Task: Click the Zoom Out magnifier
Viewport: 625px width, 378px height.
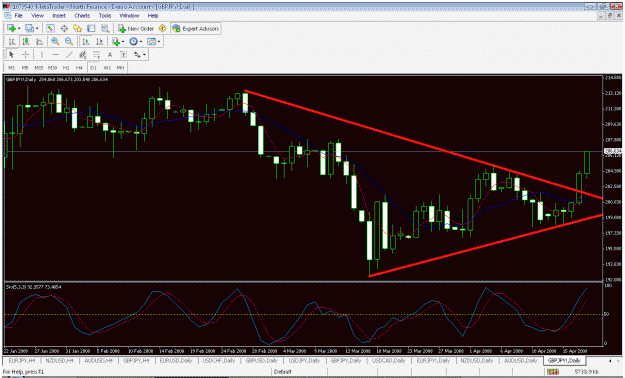Action: coord(69,41)
